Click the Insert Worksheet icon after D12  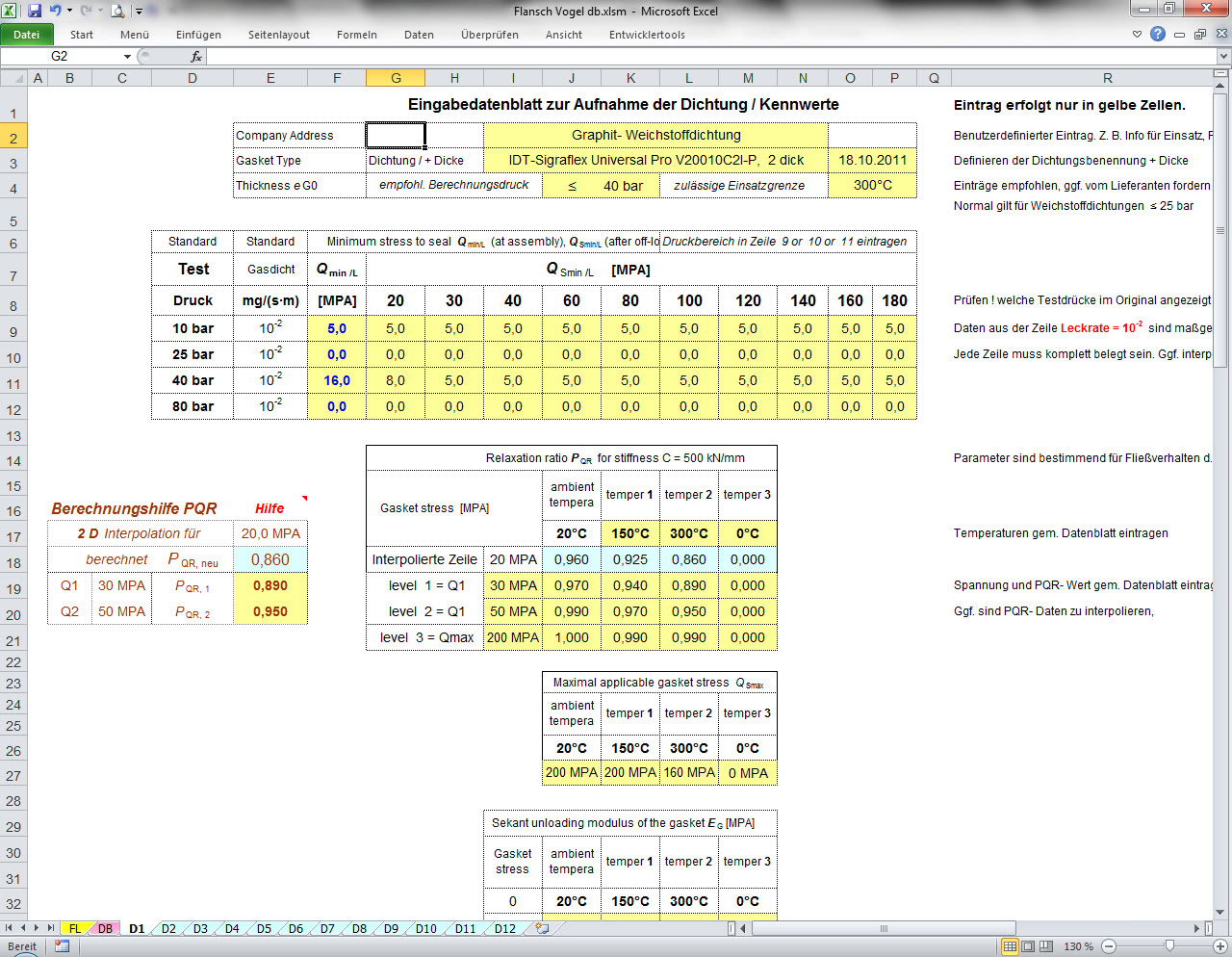543,929
